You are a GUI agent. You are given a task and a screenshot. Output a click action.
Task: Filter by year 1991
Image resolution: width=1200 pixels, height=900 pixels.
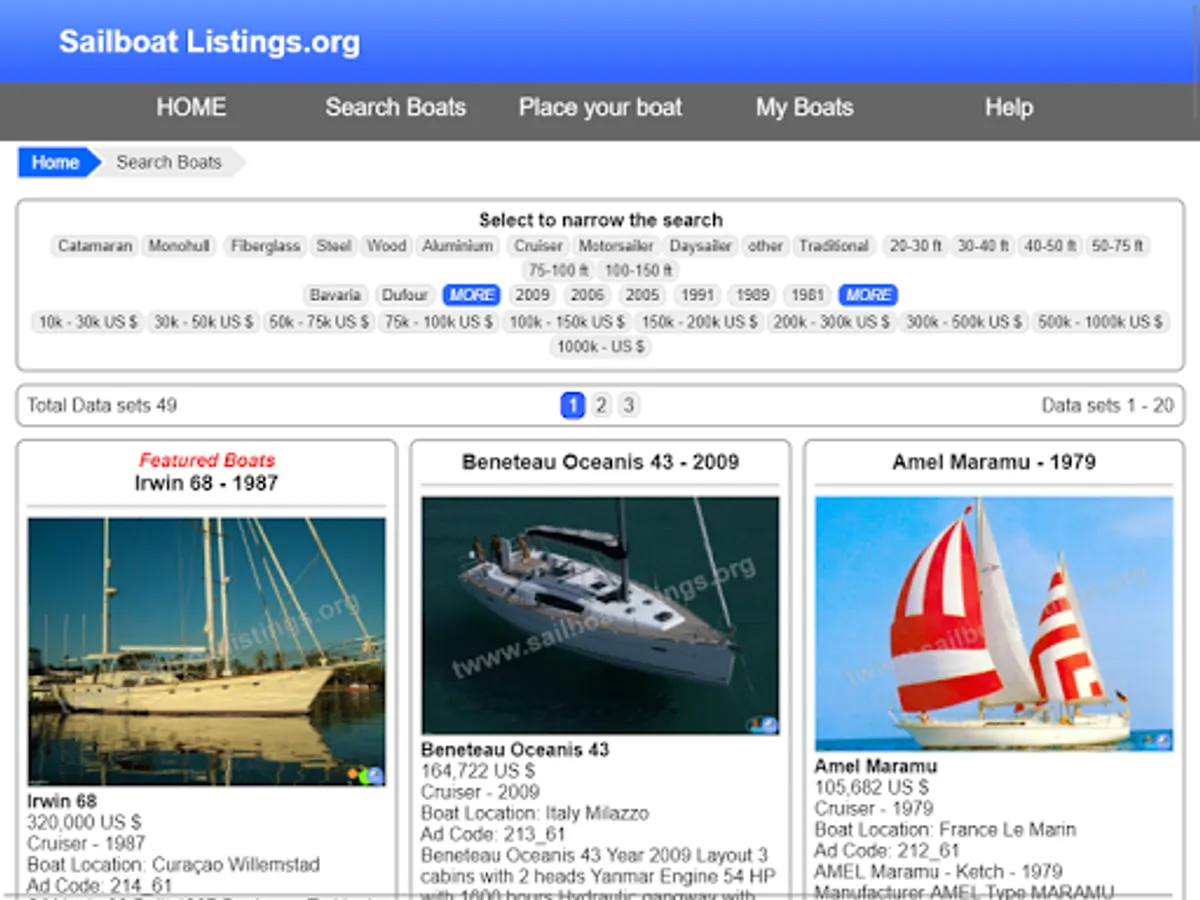pyautogui.click(x=698, y=295)
